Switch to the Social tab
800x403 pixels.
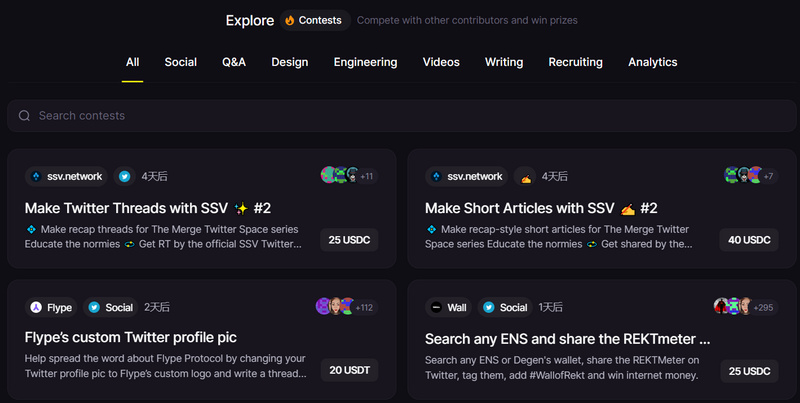pyautogui.click(x=180, y=62)
